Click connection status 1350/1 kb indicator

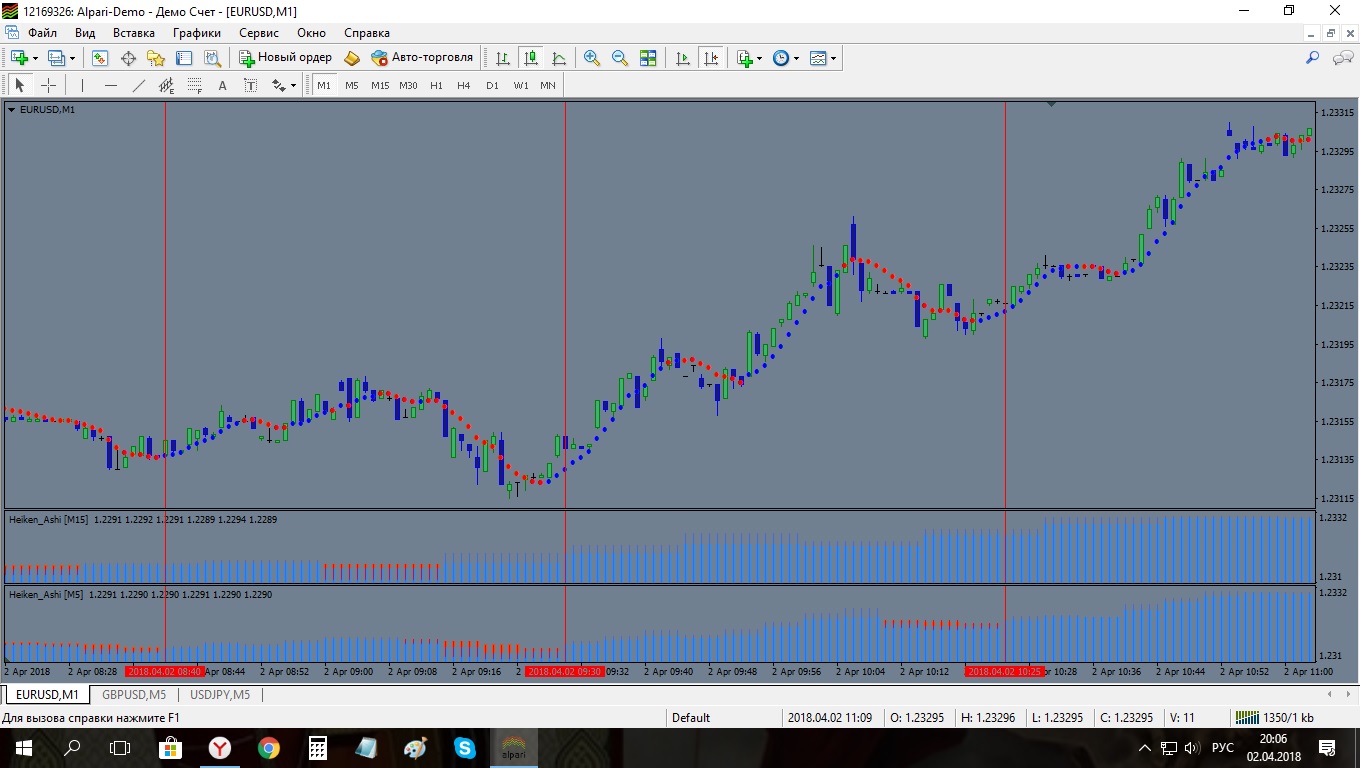pyautogui.click(x=1276, y=717)
